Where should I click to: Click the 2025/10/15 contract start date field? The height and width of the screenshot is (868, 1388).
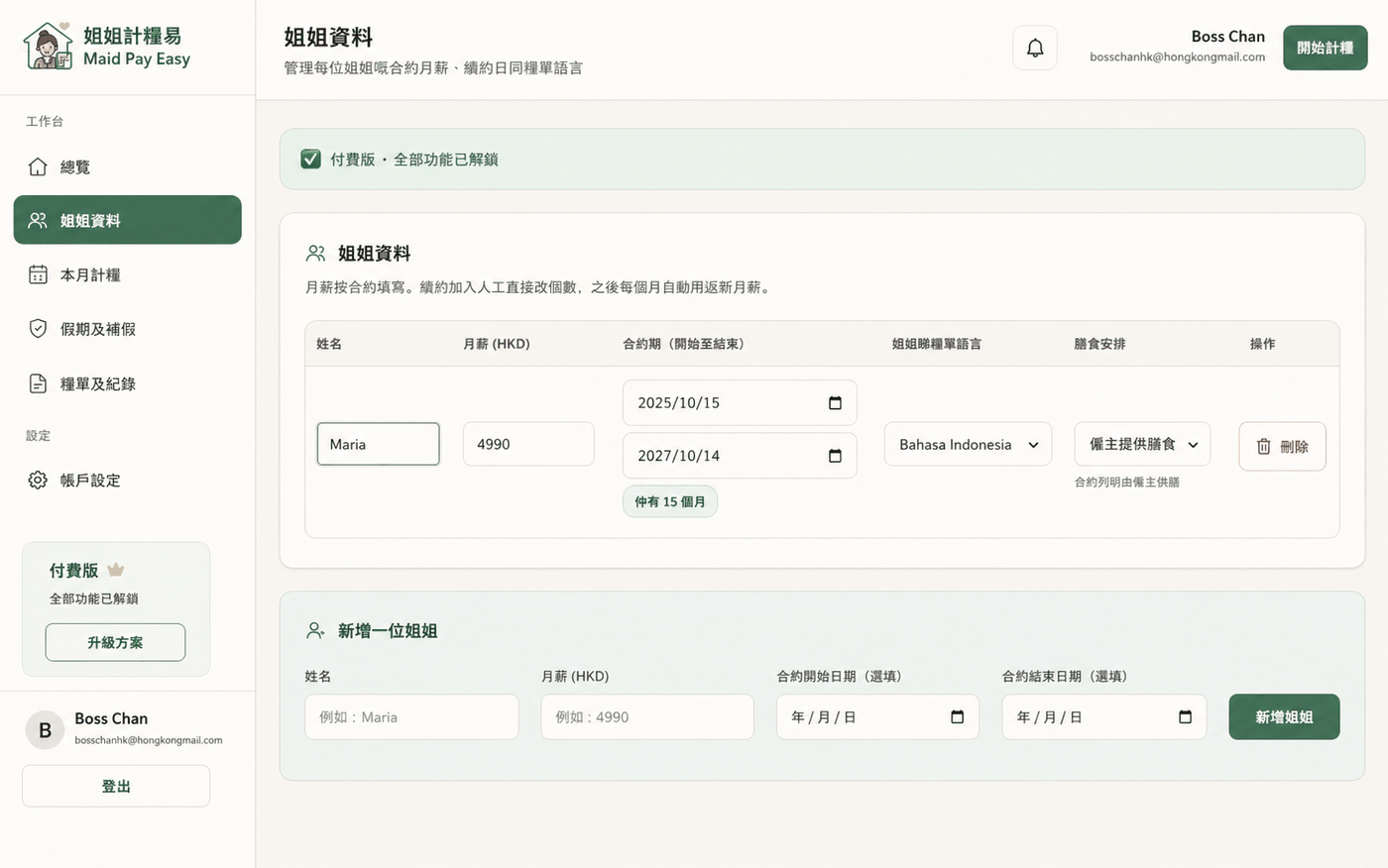coord(740,403)
